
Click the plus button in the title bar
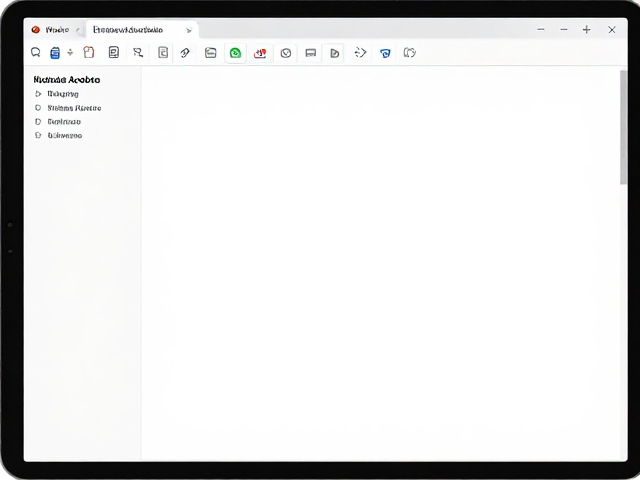tap(587, 29)
